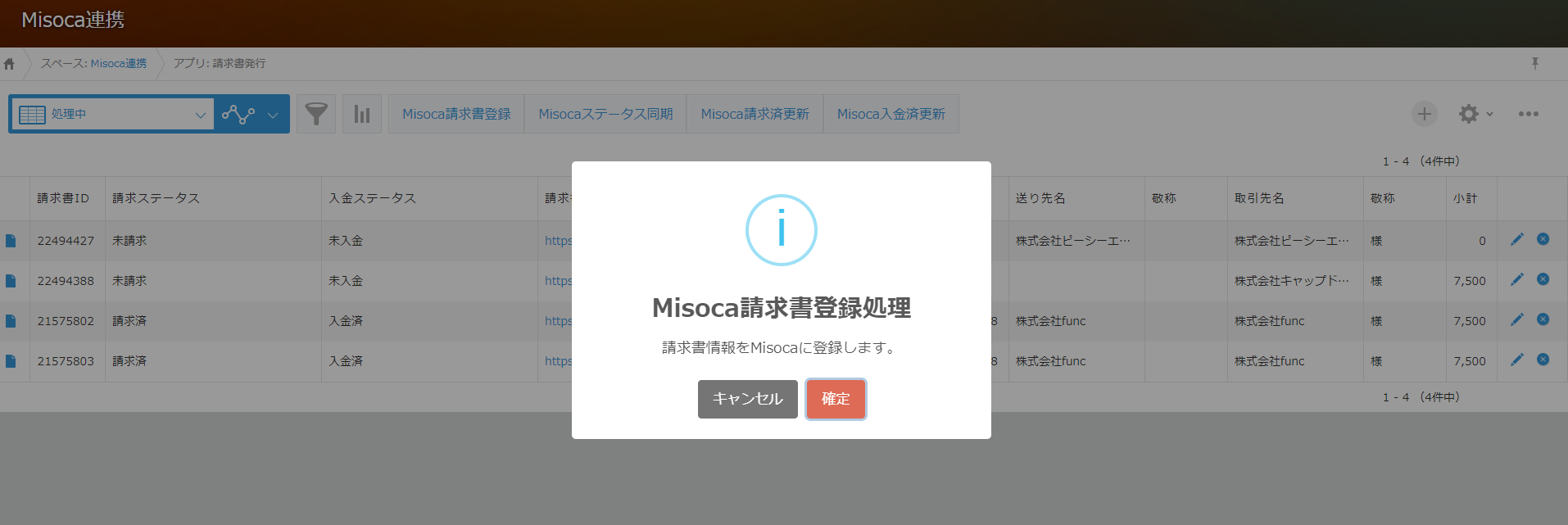
Task: Click invoice ID 21575802 cell
Action: [66, 321]
